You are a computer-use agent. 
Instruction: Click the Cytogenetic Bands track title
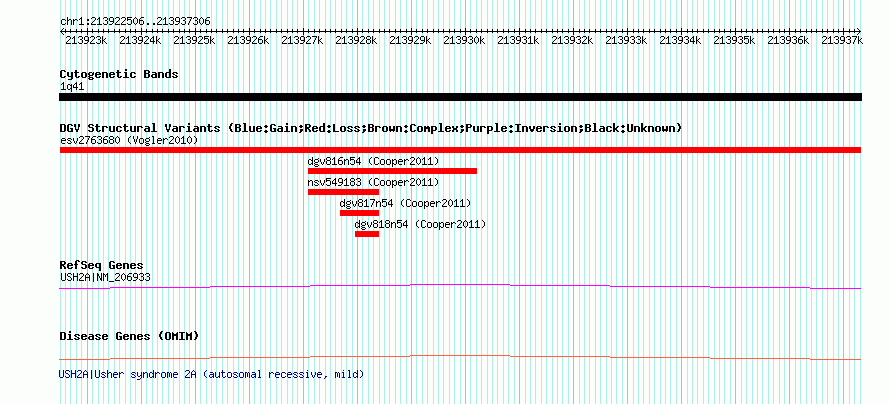point(119,74)
